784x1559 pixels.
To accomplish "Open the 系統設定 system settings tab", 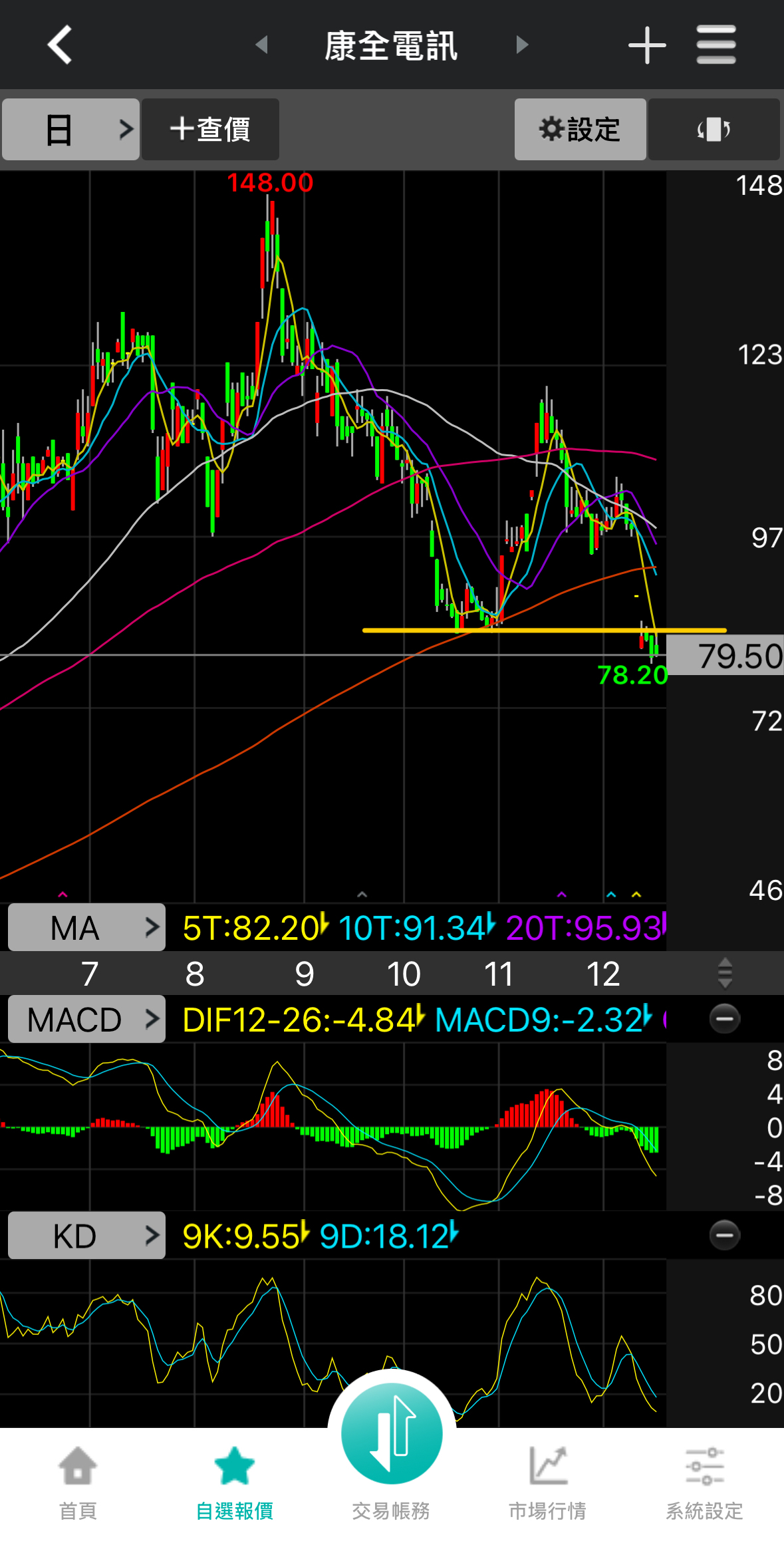I will coord(704,1483).
